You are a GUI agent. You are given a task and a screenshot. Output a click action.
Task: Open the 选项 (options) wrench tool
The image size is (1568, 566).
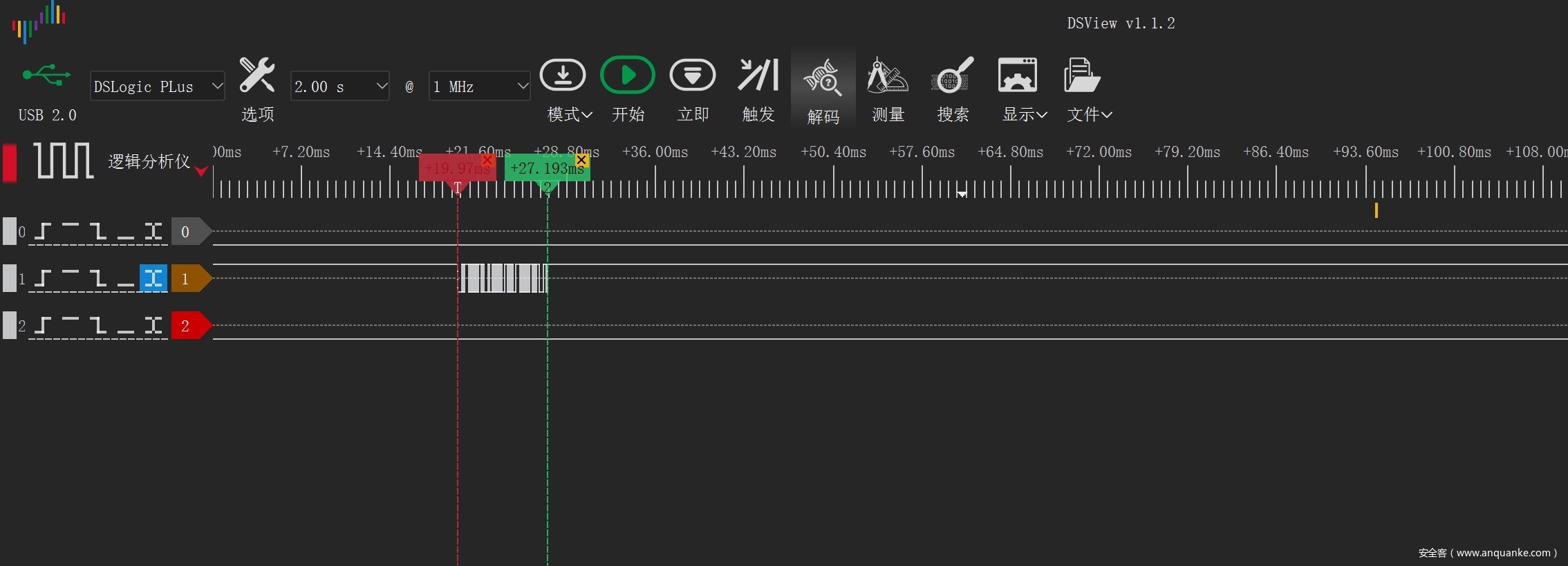(x=257, y=76)
